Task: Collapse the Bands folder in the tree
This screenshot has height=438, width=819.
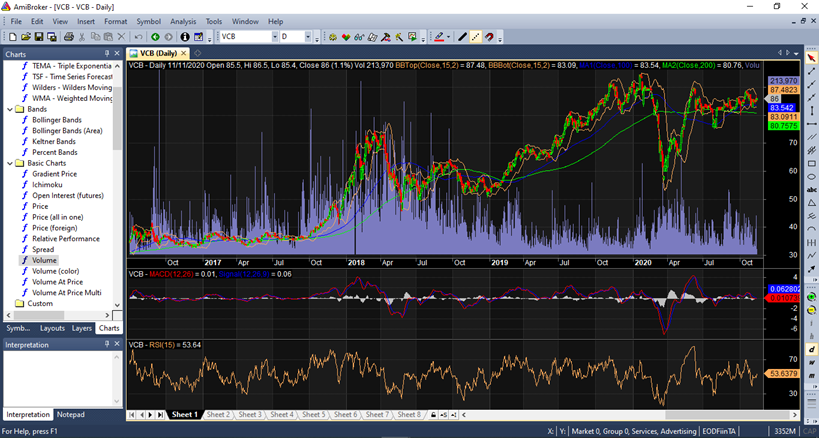Action: pos(11,109)
